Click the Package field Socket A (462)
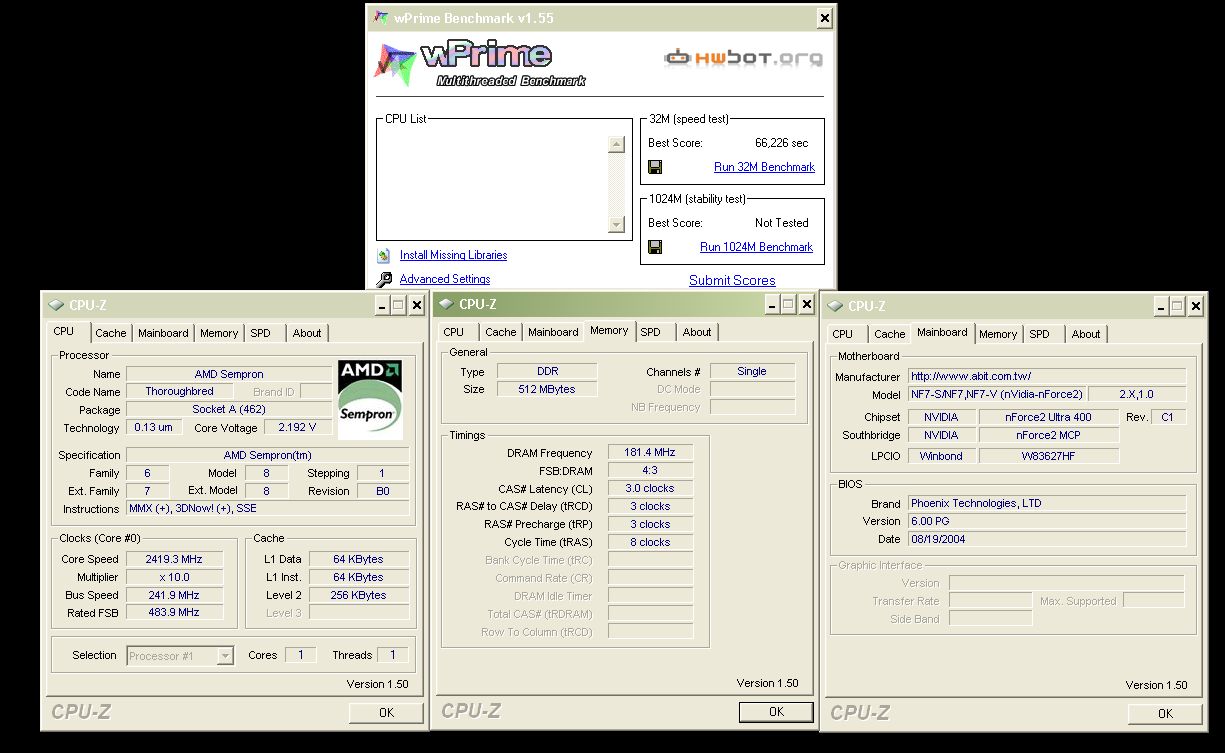 [x=229, y=410]
